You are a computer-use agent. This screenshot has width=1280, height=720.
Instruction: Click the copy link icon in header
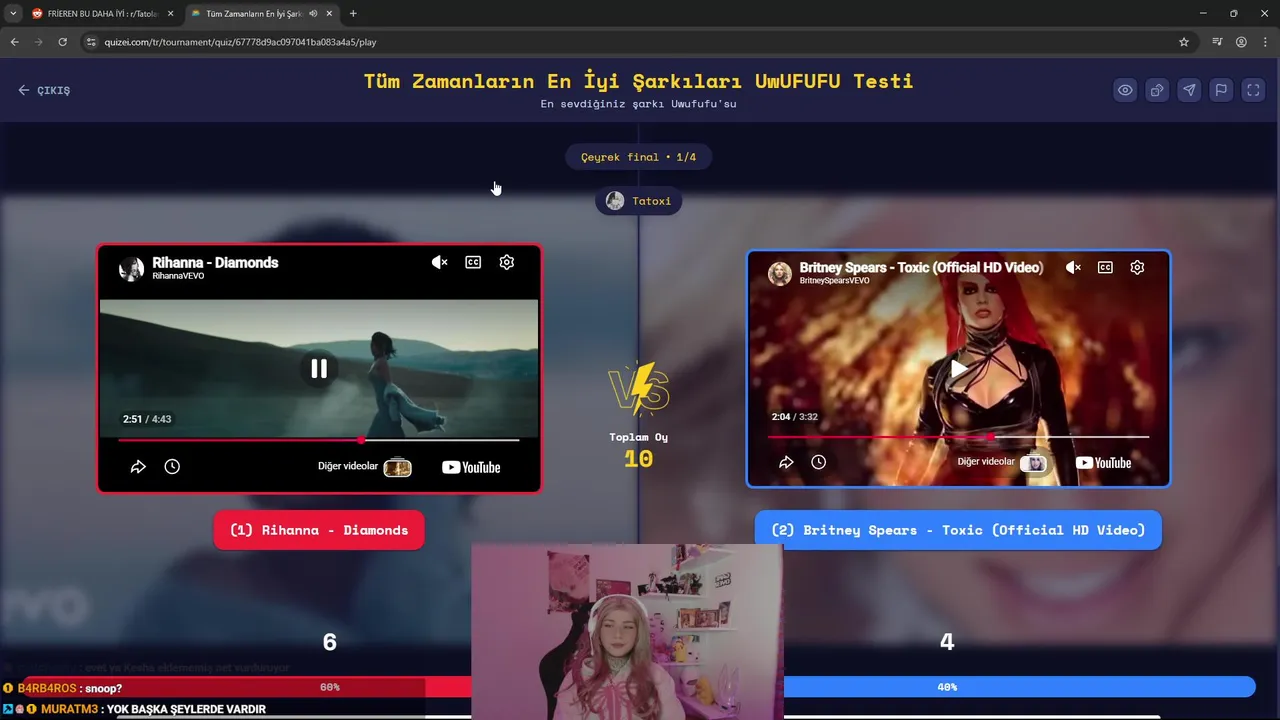click(1157, 90)
